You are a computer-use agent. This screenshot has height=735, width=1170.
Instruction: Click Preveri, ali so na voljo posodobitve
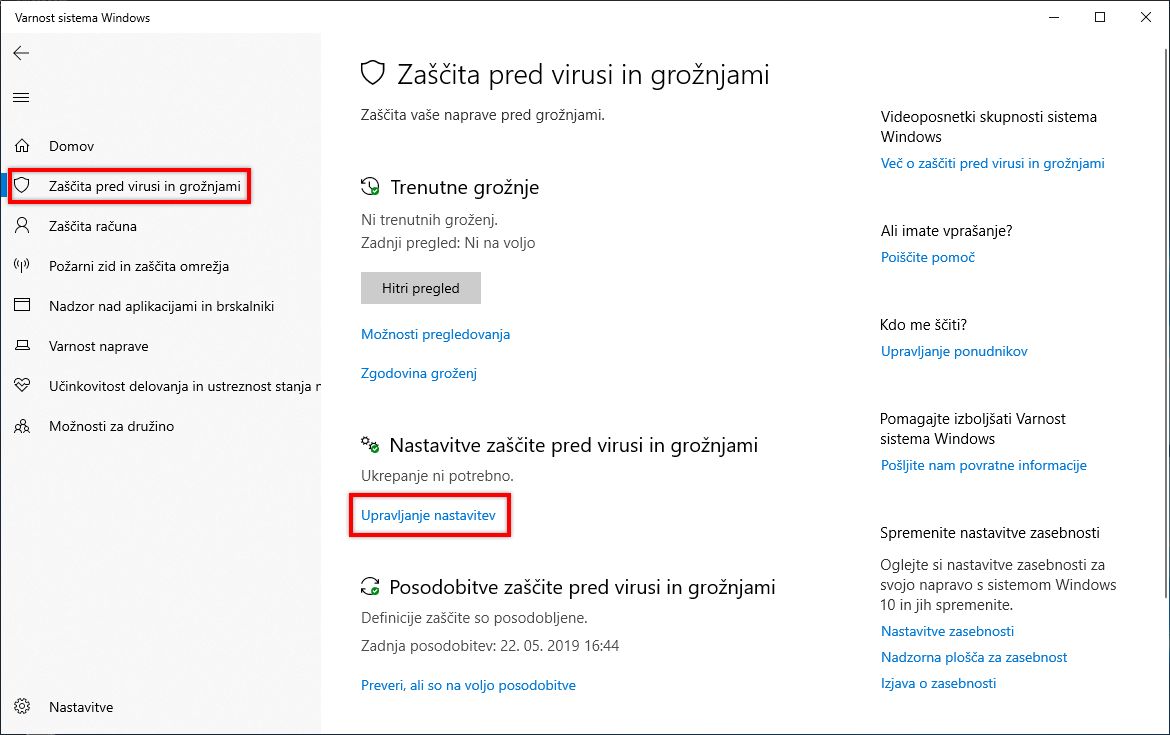click(468, 685)
